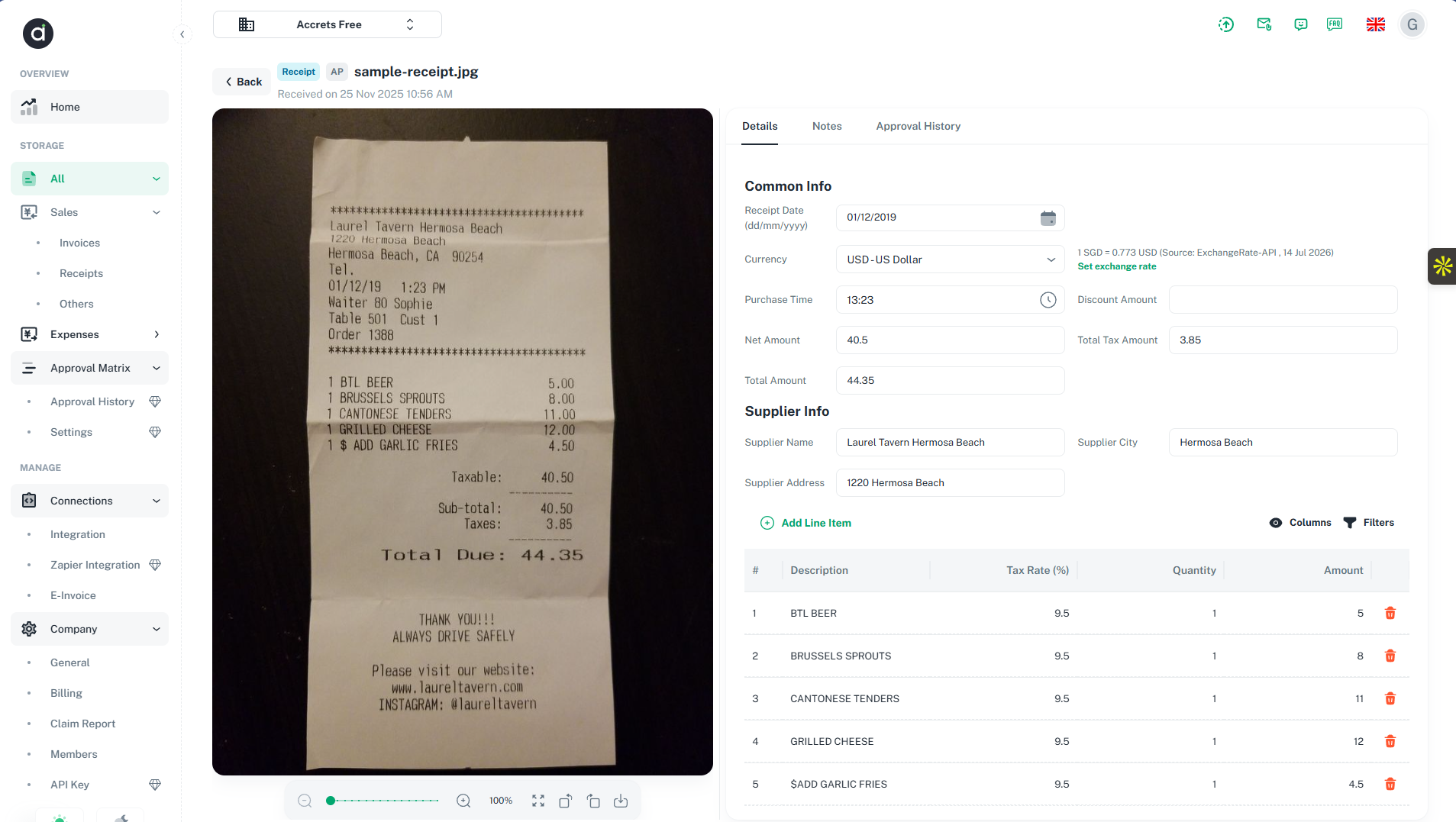Download the receipt image file
The image size is (1456, 822).
(621, 801)
